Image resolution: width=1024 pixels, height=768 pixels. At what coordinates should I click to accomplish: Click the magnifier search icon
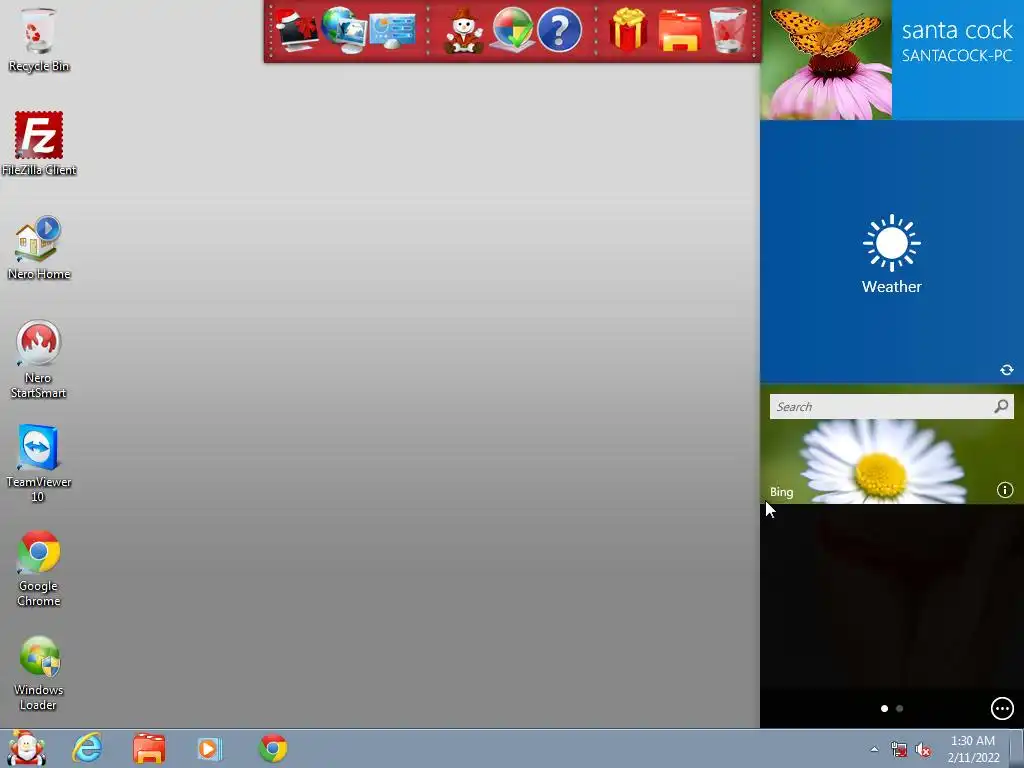click(x=1001, y=406)
